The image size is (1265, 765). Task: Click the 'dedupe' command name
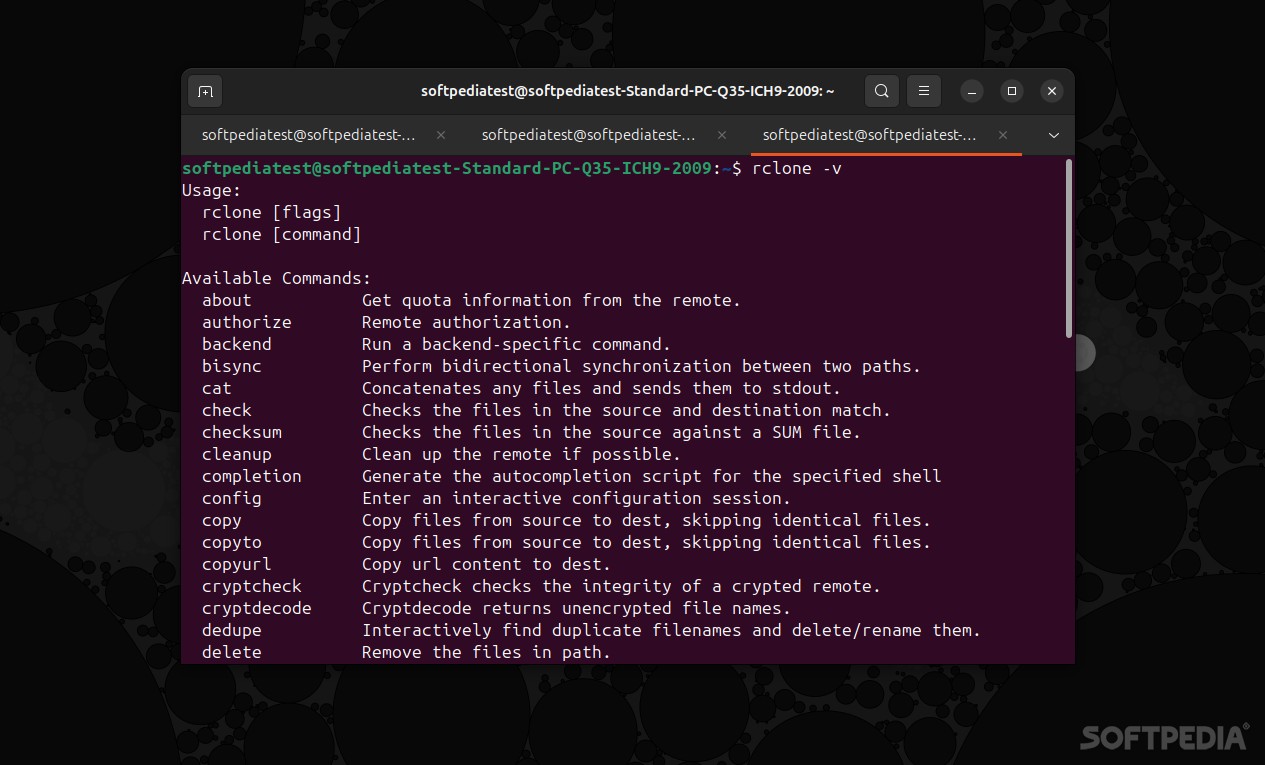point(232,630)
